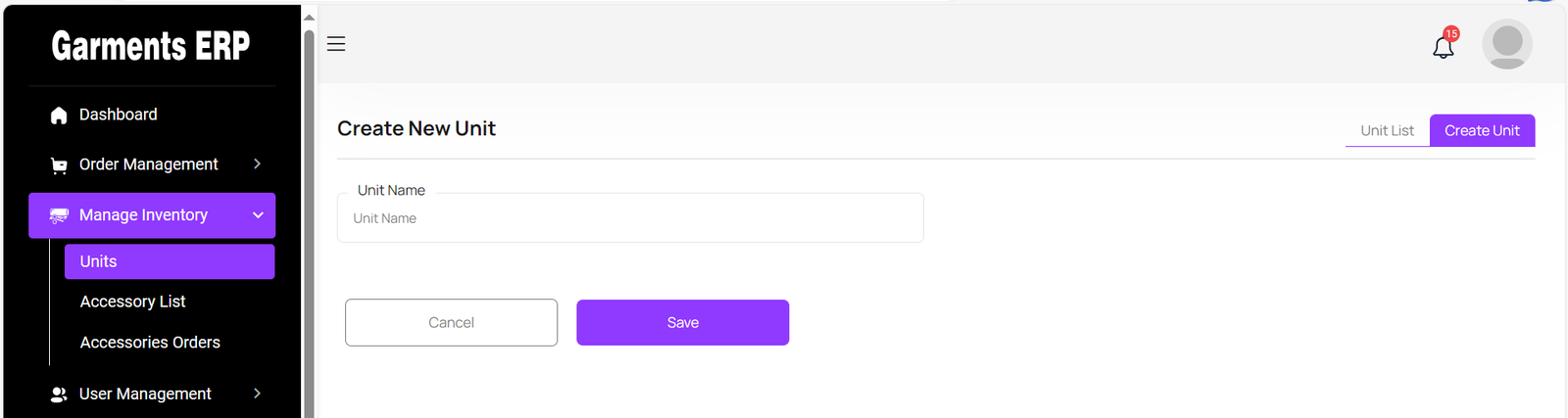The width and height of the screenshot is (1568, 418).
Task: Open Accessories Orders page
Action: [x=150, y=343]
